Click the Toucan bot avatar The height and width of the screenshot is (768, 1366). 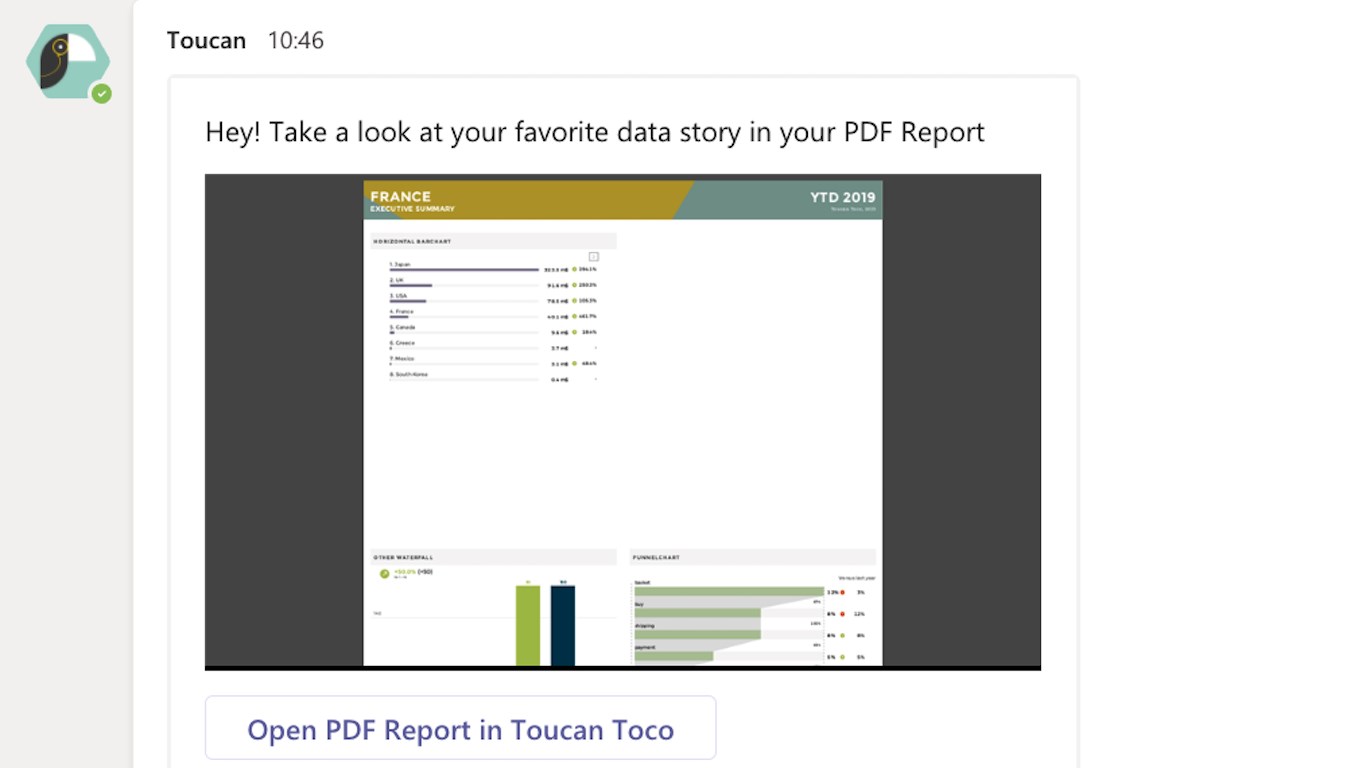click(66, 61)
